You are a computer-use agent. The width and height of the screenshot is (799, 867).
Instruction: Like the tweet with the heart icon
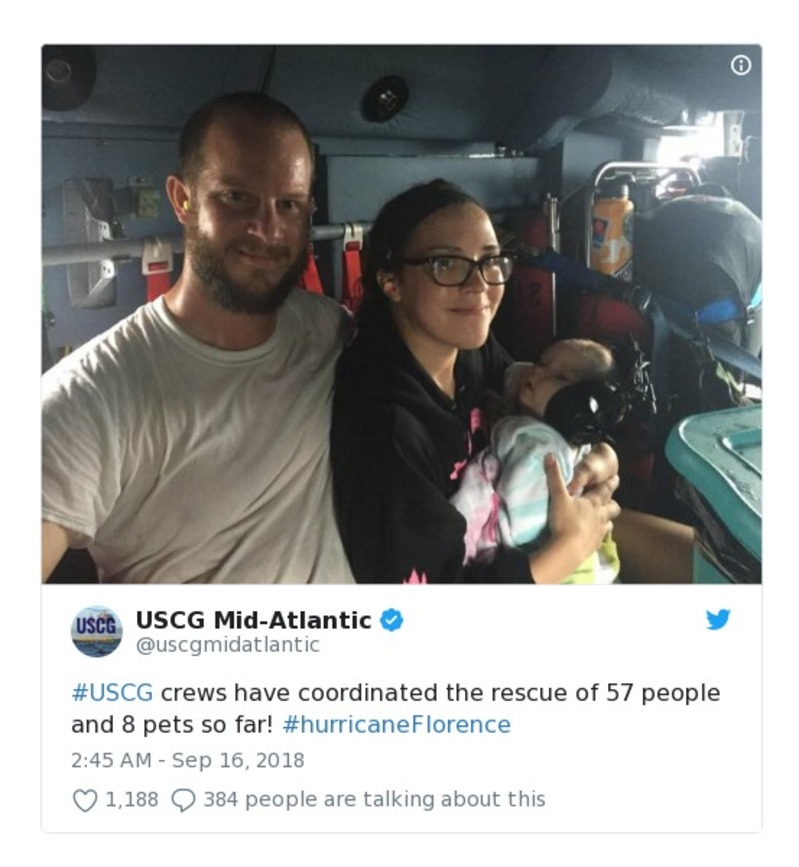point(85,800)
